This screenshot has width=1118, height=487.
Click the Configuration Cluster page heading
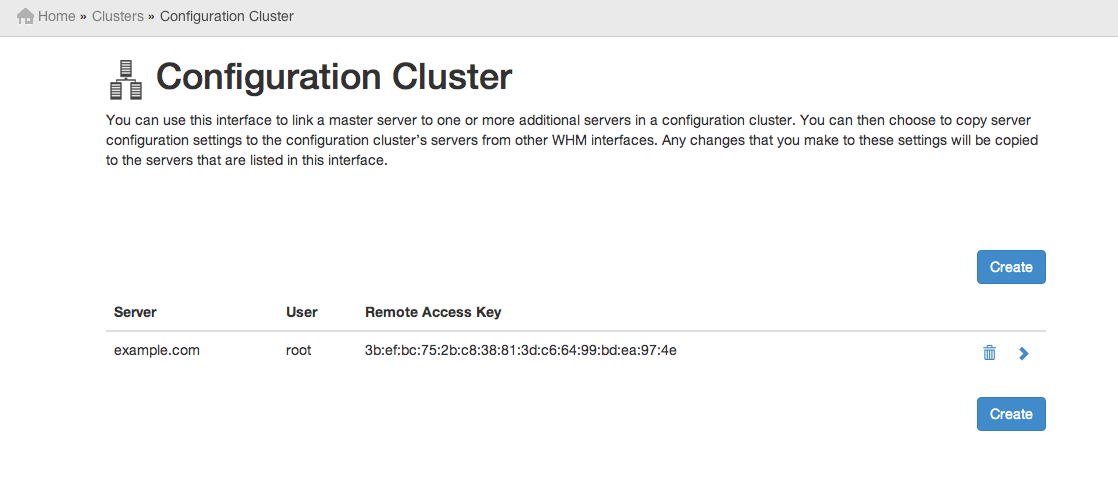click(334, 77)
